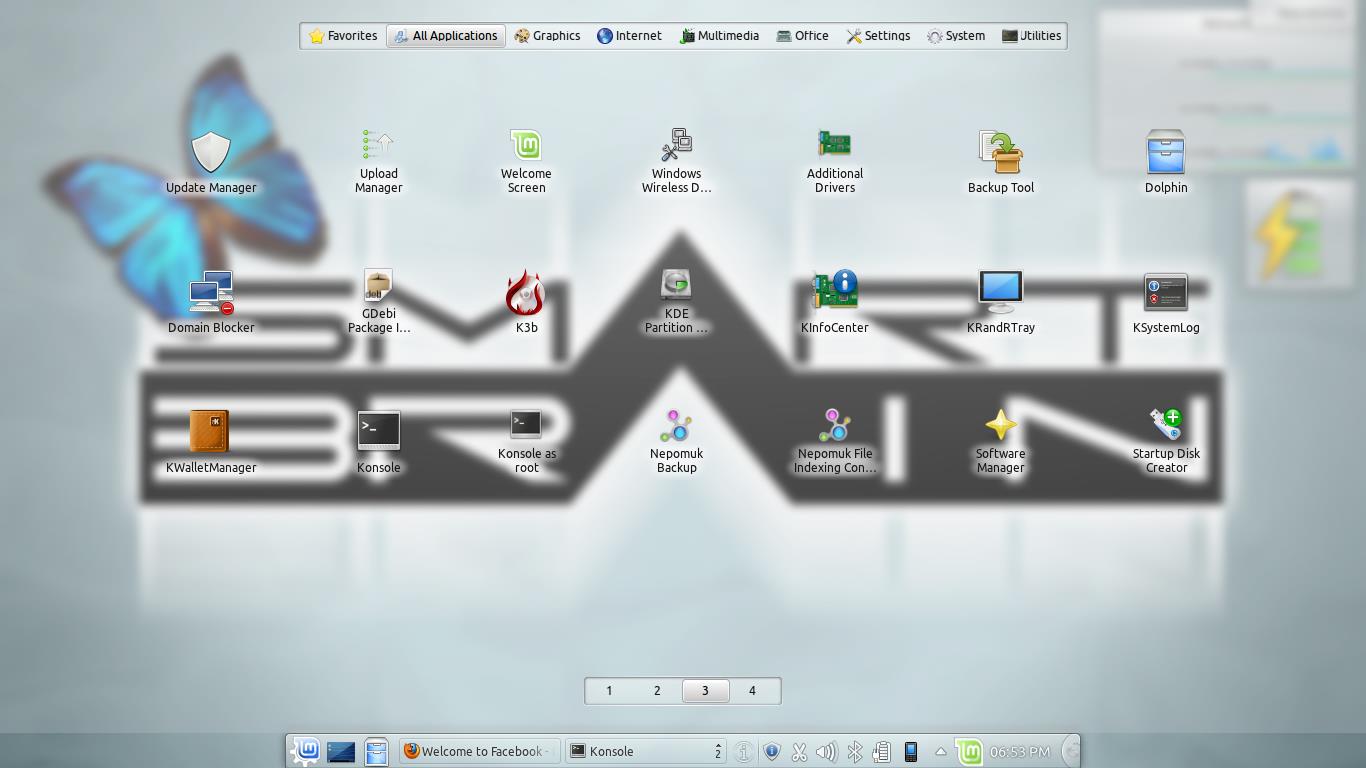Screen dimensions: 1366x768
Task: Go to application page 4
Action: point(752,690)
